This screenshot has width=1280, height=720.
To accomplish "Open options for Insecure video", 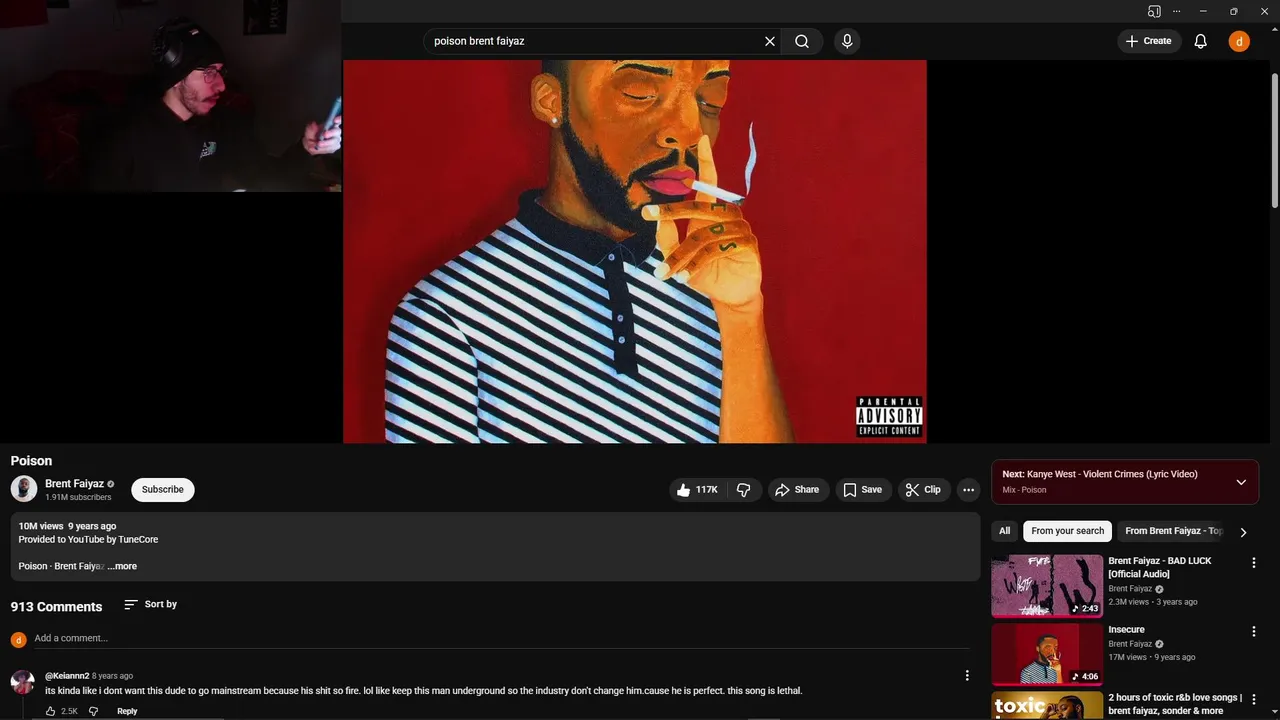I will pyautogui.click(x=1254, y=632).
